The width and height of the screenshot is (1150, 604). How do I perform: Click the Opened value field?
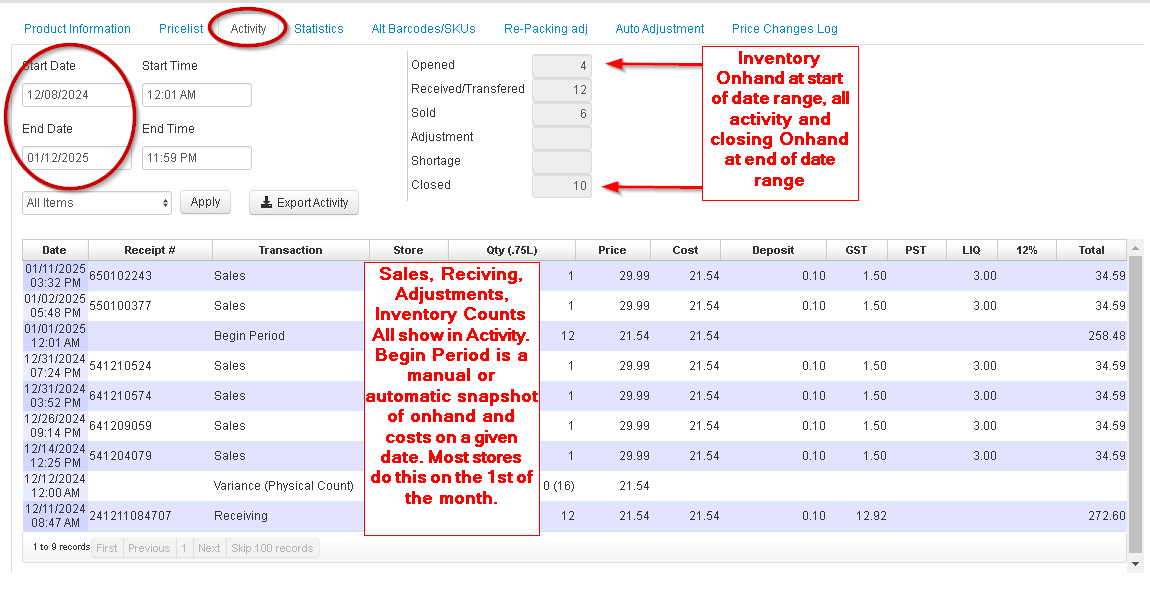562,66
